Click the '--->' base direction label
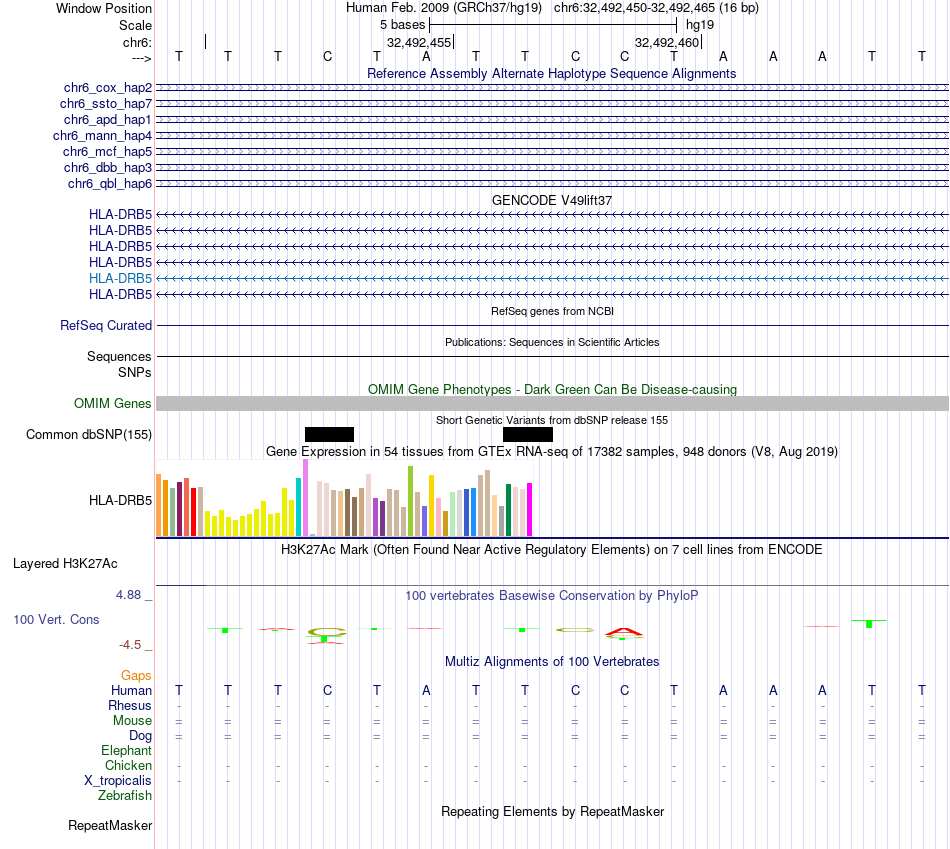950x849 pixels. pyautogui.click(x=141, y=58)
